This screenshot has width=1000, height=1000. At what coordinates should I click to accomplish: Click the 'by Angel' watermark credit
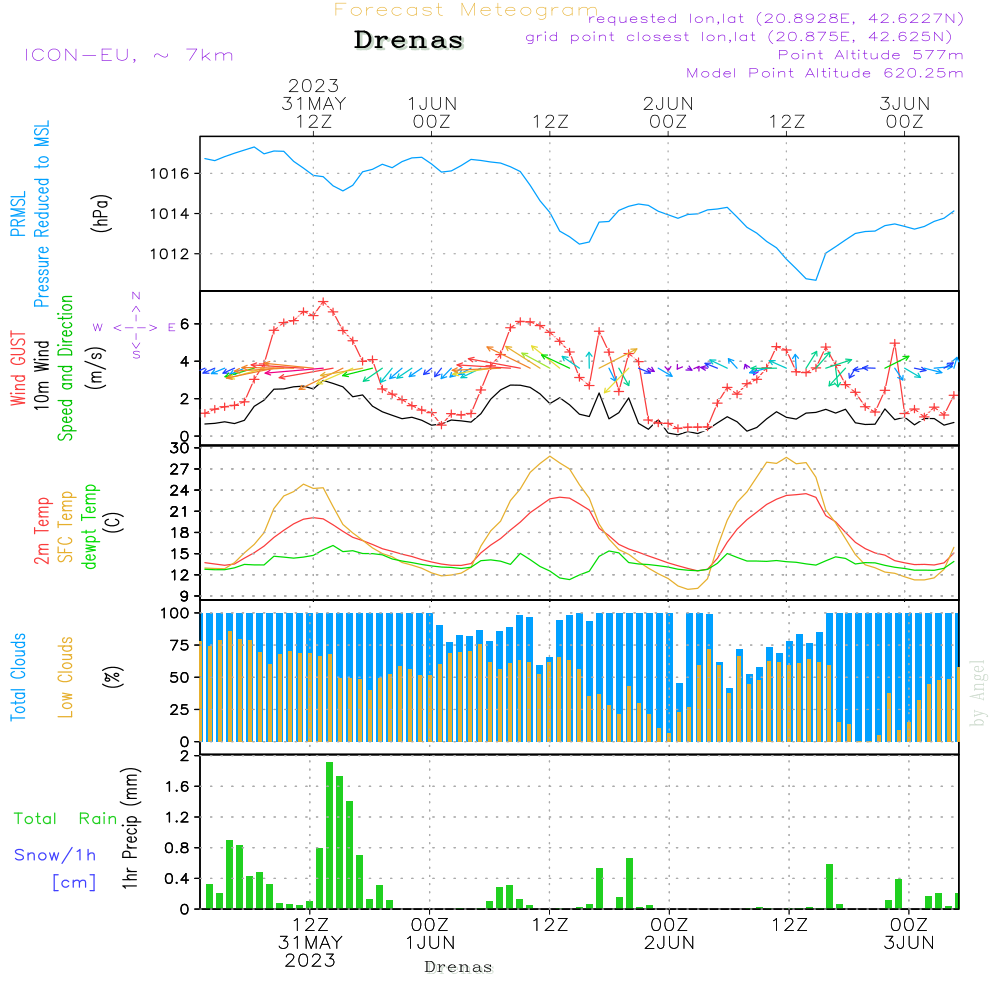pyautogui.click(x=978, y=693)
